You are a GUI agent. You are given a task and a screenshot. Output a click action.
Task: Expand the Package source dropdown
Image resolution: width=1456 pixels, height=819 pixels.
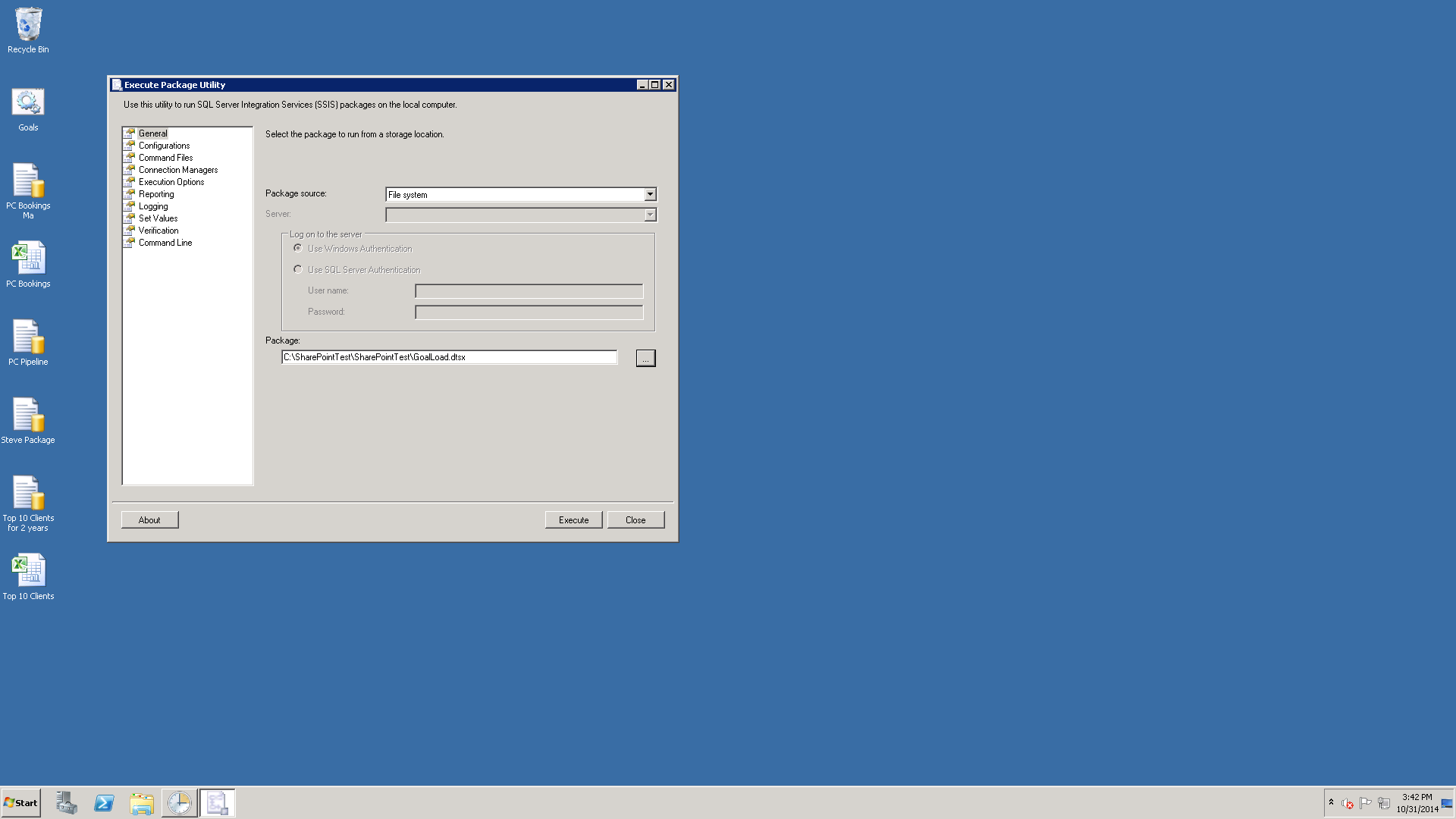coord(650,194)
